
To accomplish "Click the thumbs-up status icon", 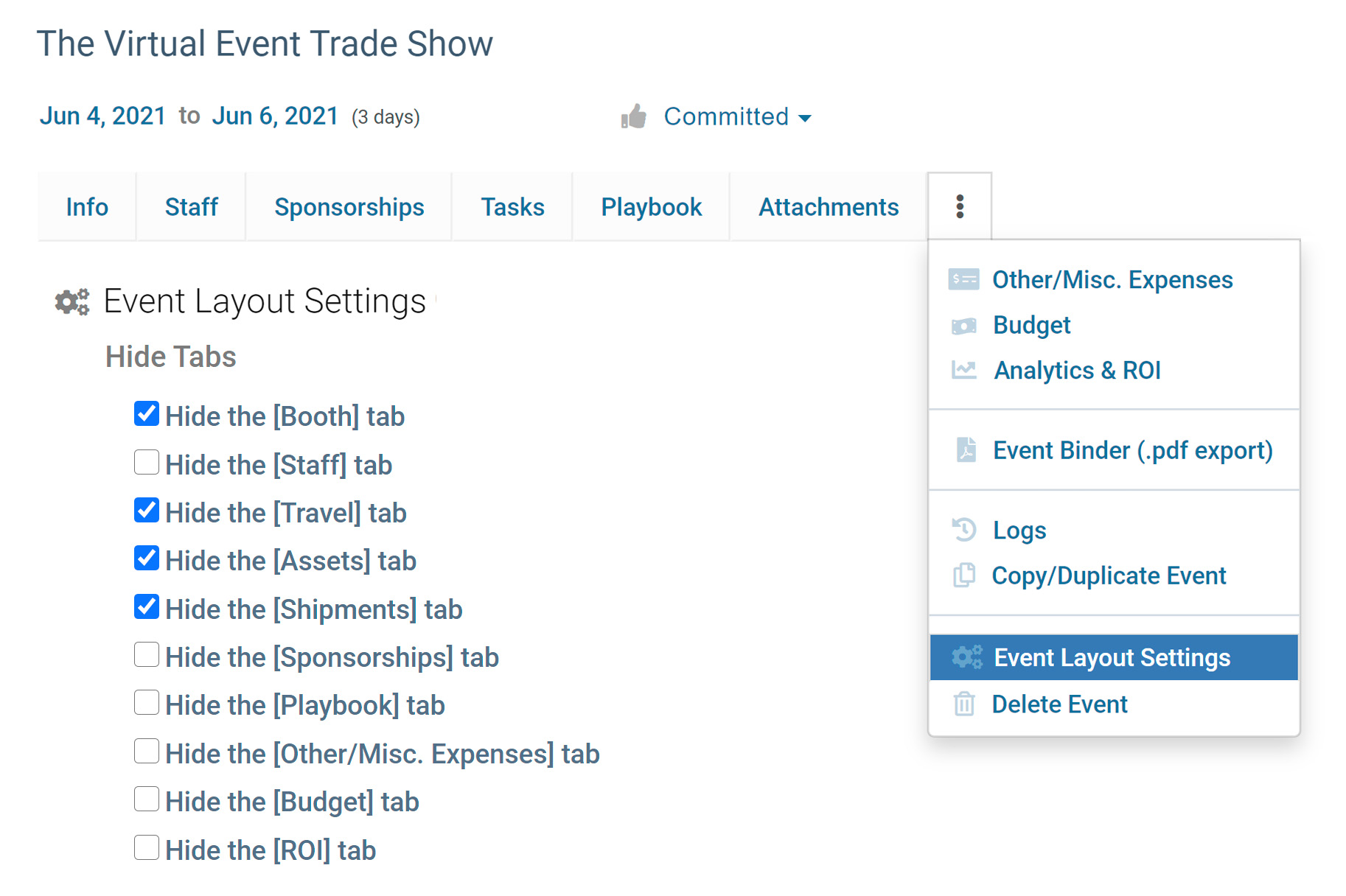I will coord(633,116).
